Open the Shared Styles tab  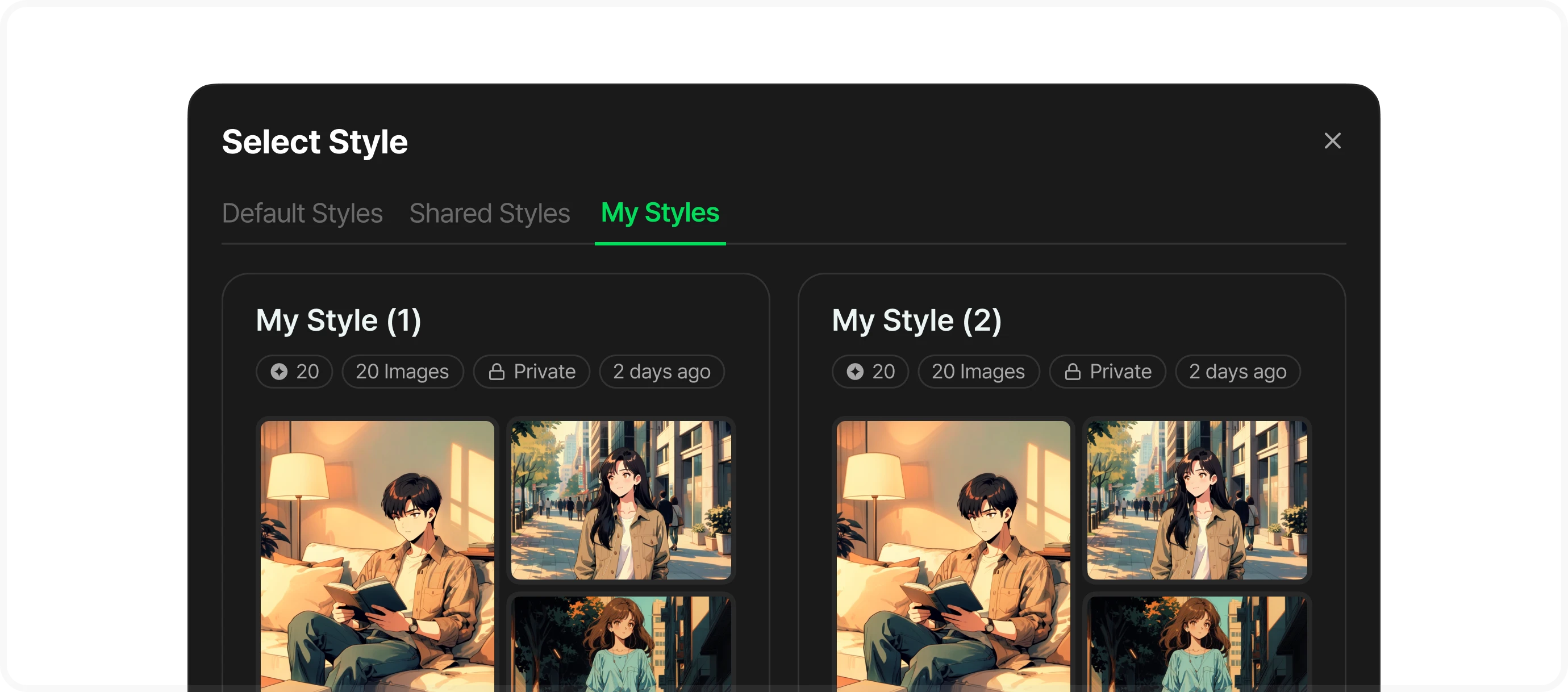tap(489, 213)
